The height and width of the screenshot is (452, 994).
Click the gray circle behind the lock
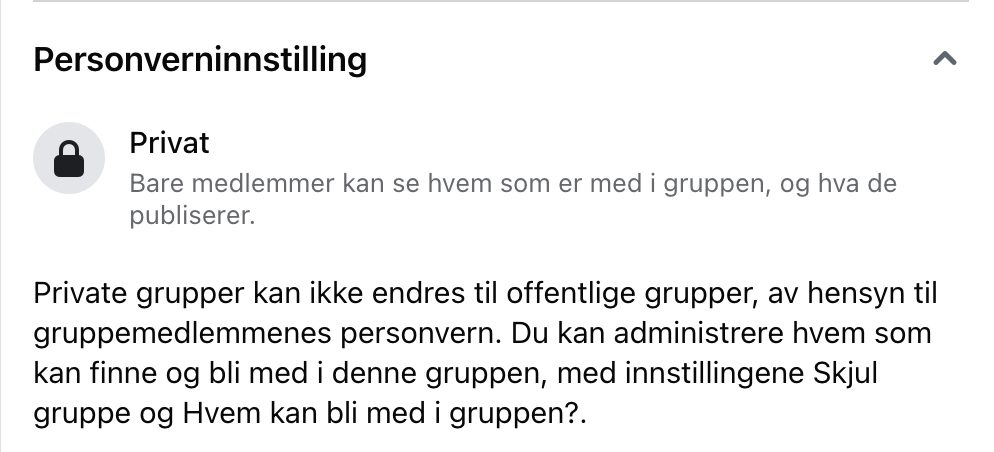click(x=69, y=158)
